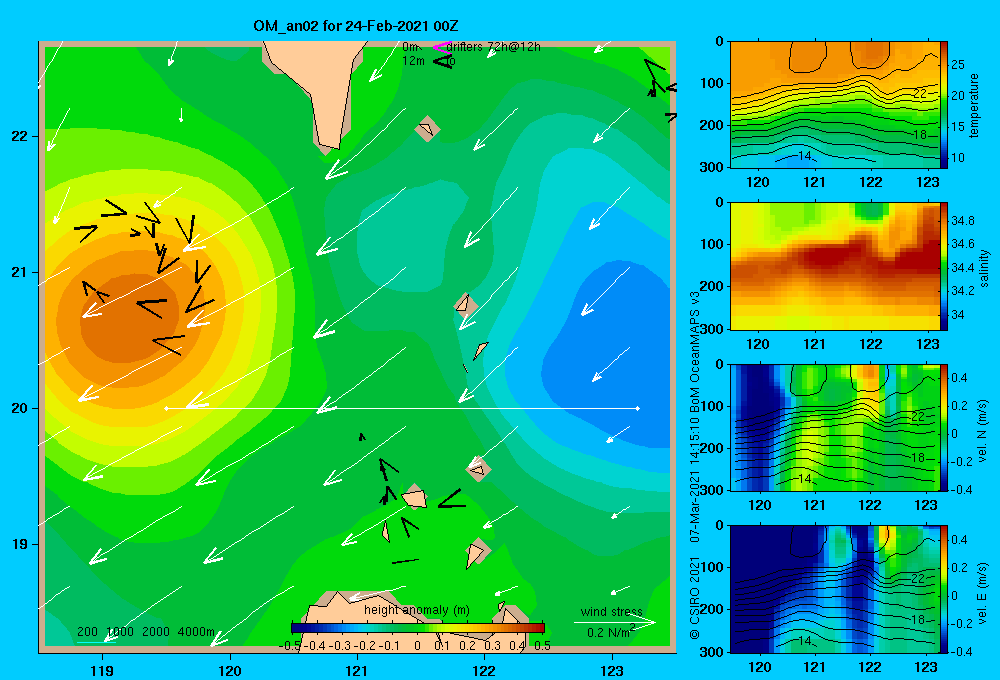The image size is (1000, 680).
Task: Click the temperature color bar
Action: click(944, 105)
